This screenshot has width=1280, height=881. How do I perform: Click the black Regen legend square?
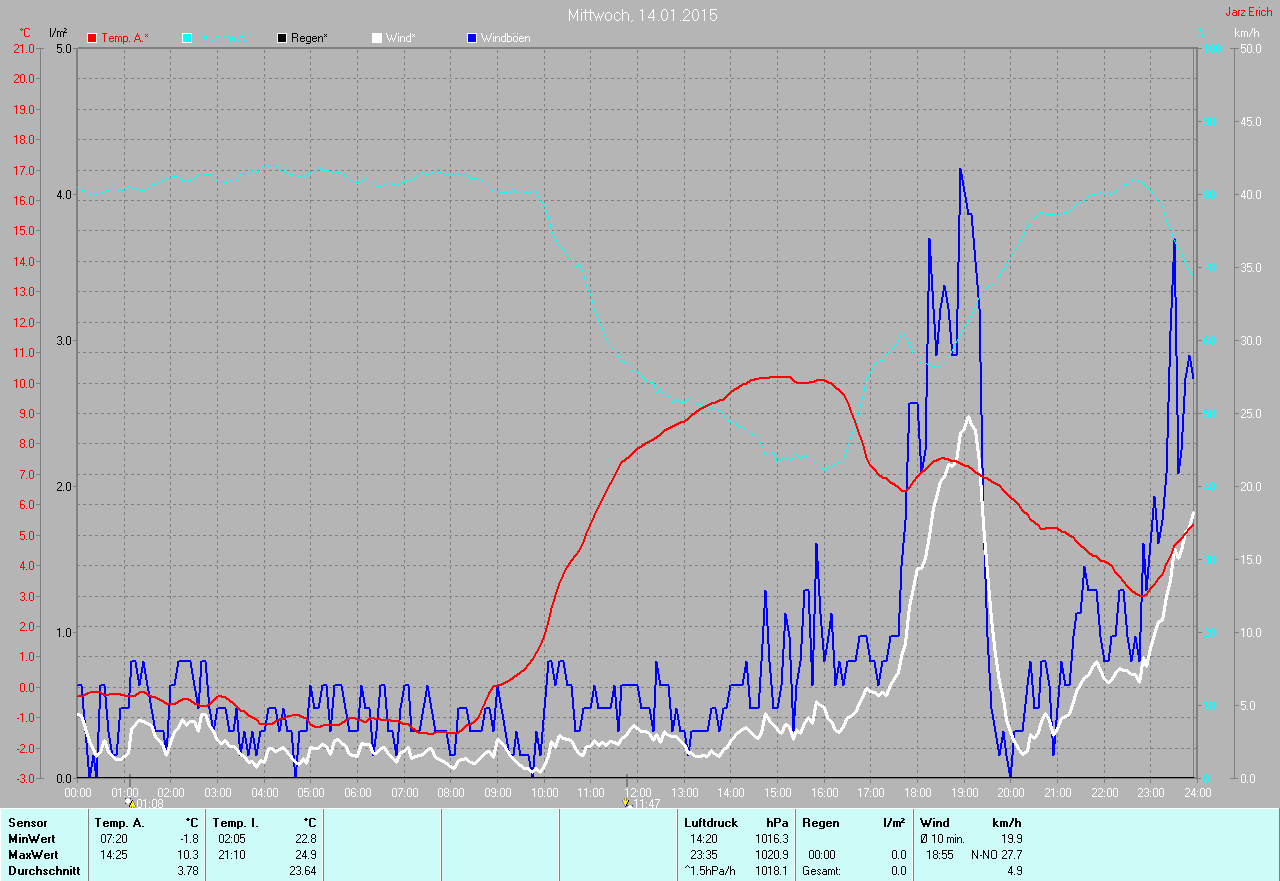pyautogui.click(x=282, y=38)
